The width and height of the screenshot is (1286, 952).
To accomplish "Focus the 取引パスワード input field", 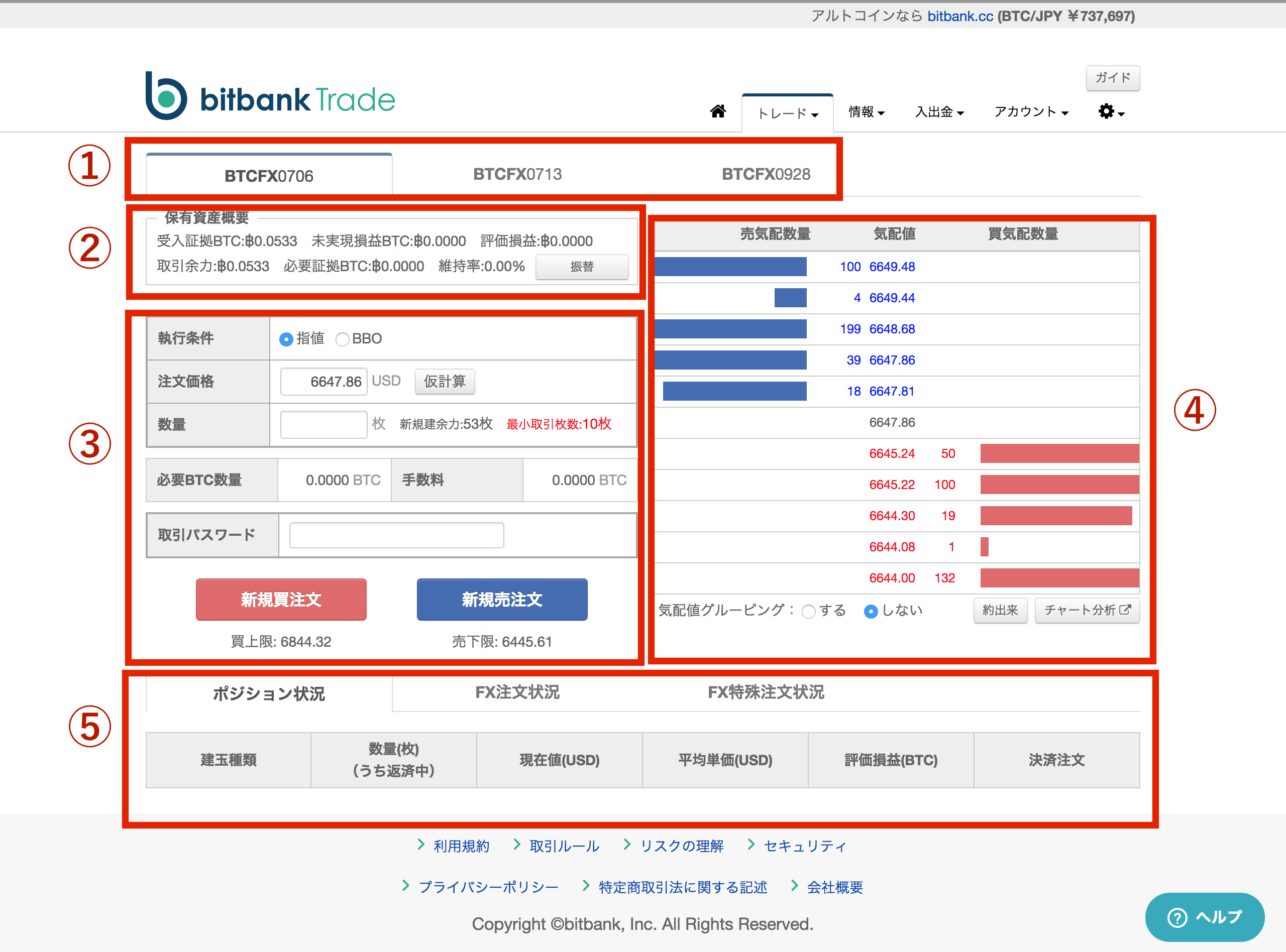I will (396, 535).
